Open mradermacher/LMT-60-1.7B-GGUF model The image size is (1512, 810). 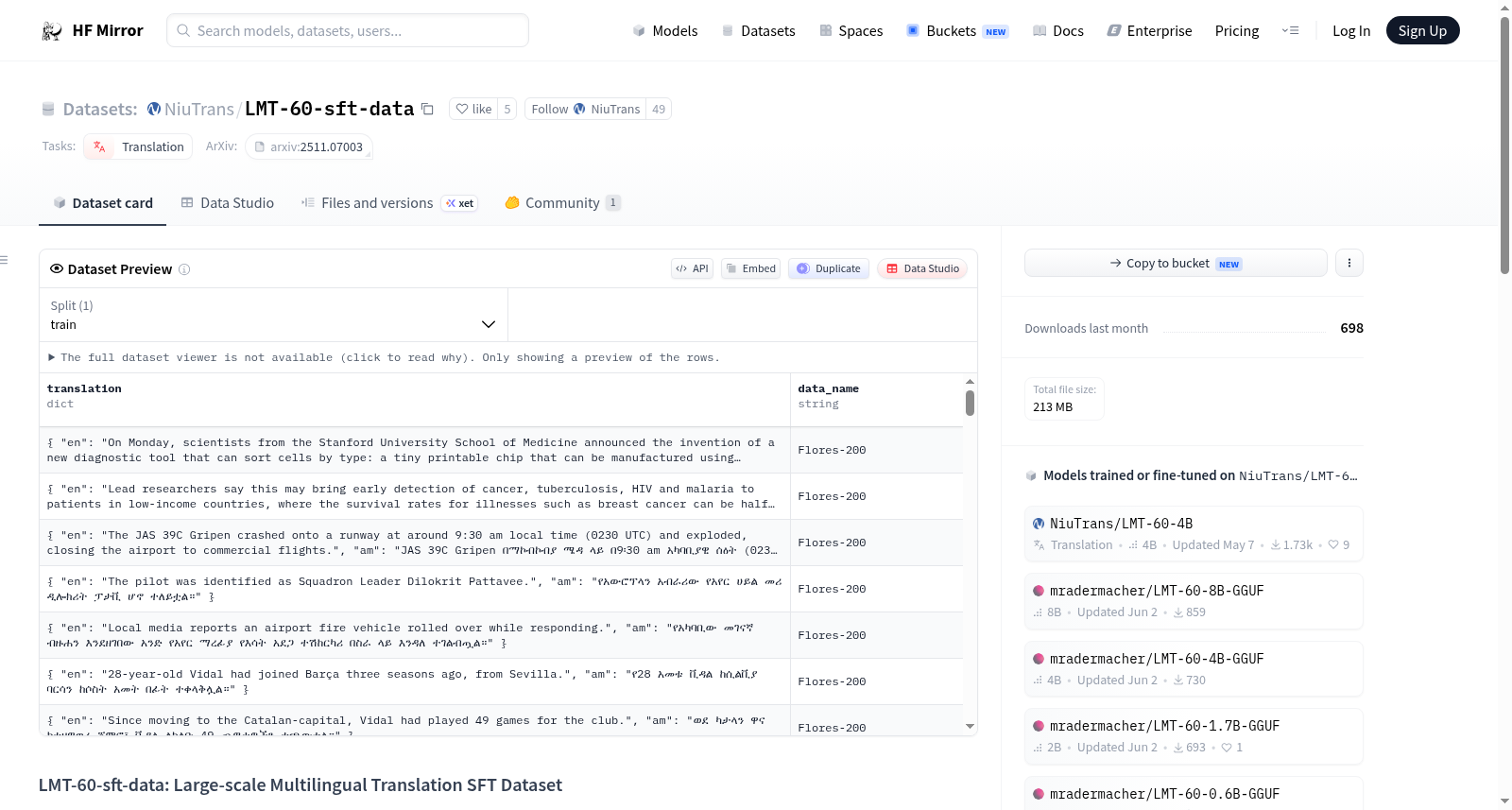(1194, 736)
